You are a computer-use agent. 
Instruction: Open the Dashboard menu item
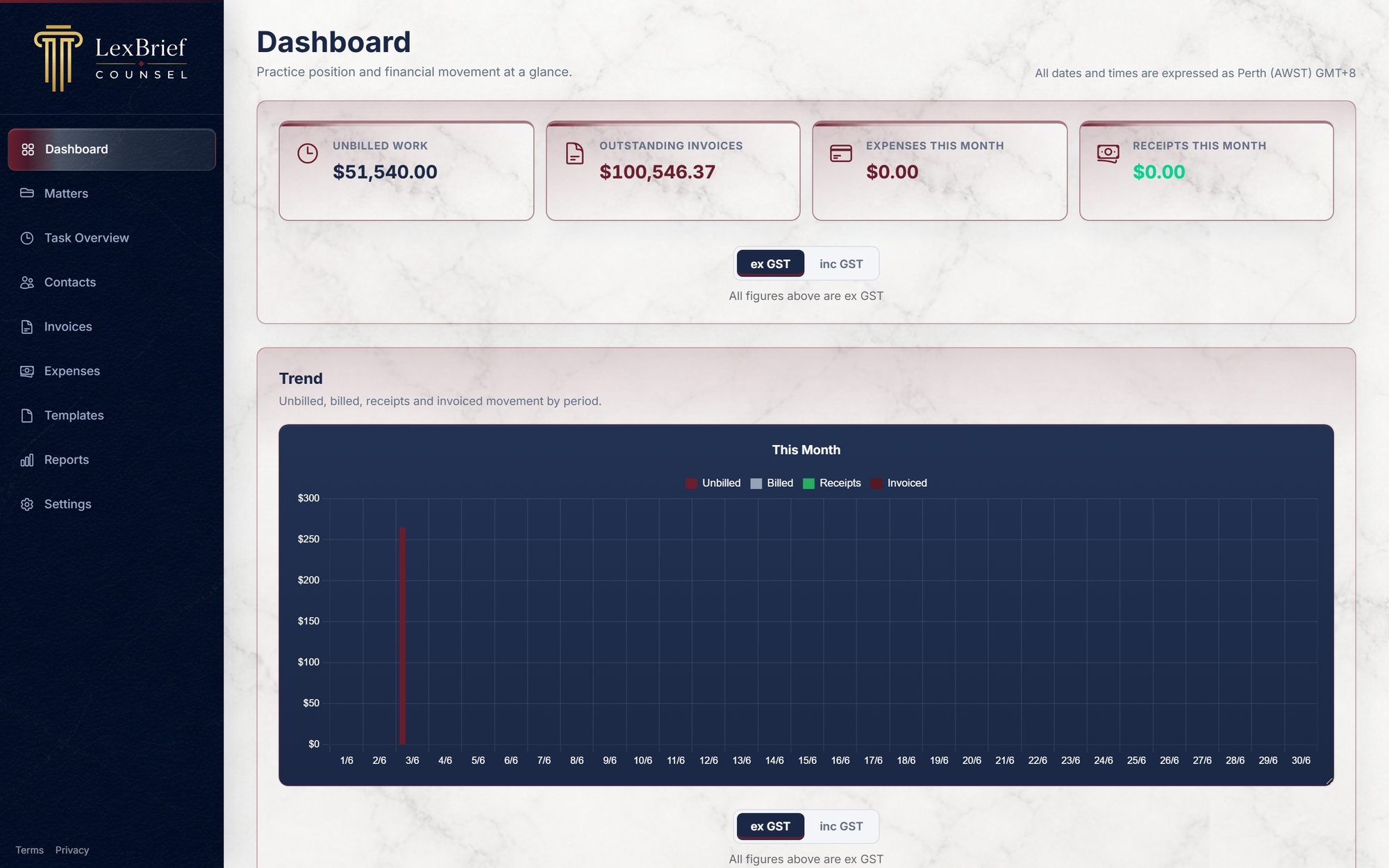click(x=112, y=149)
